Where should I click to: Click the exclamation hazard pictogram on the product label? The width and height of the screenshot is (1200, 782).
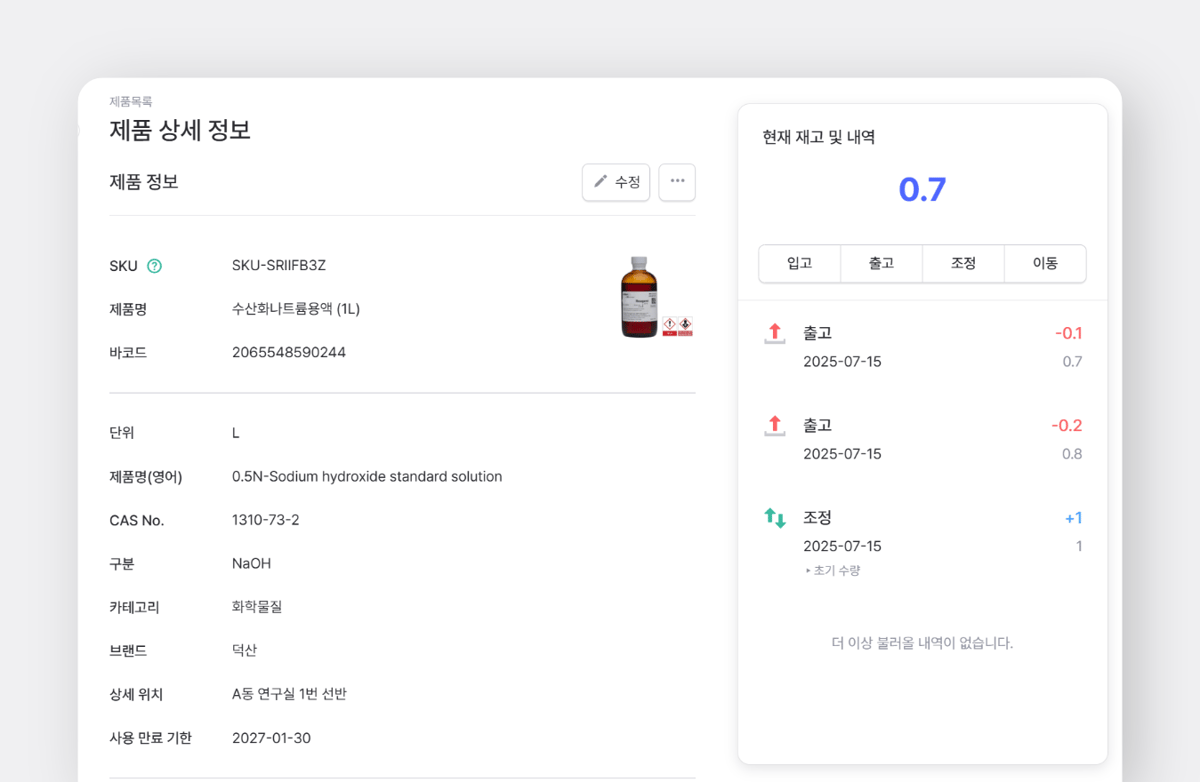[669, 324]
